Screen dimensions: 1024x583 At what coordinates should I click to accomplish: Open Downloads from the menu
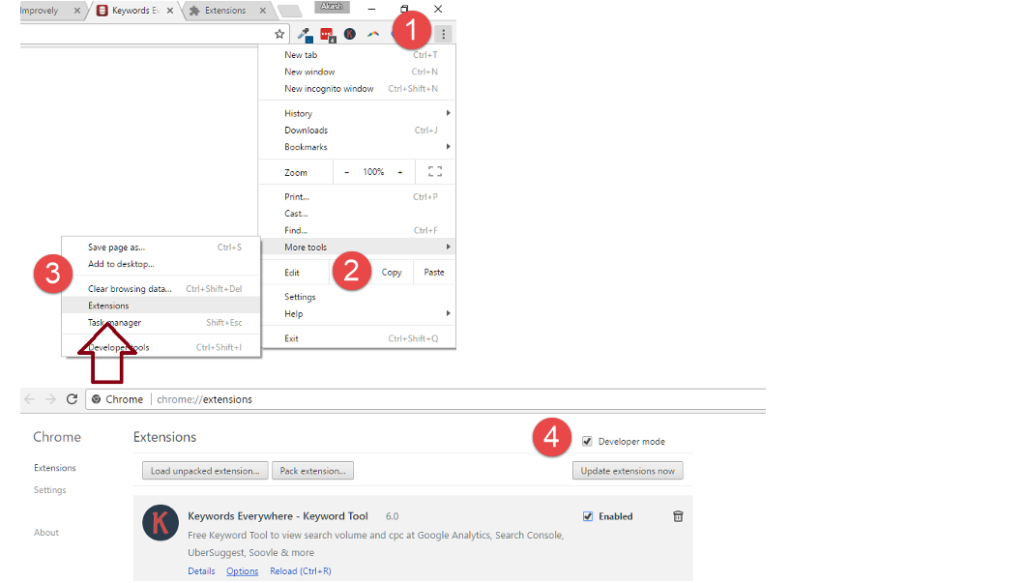[x=357, y=131]
